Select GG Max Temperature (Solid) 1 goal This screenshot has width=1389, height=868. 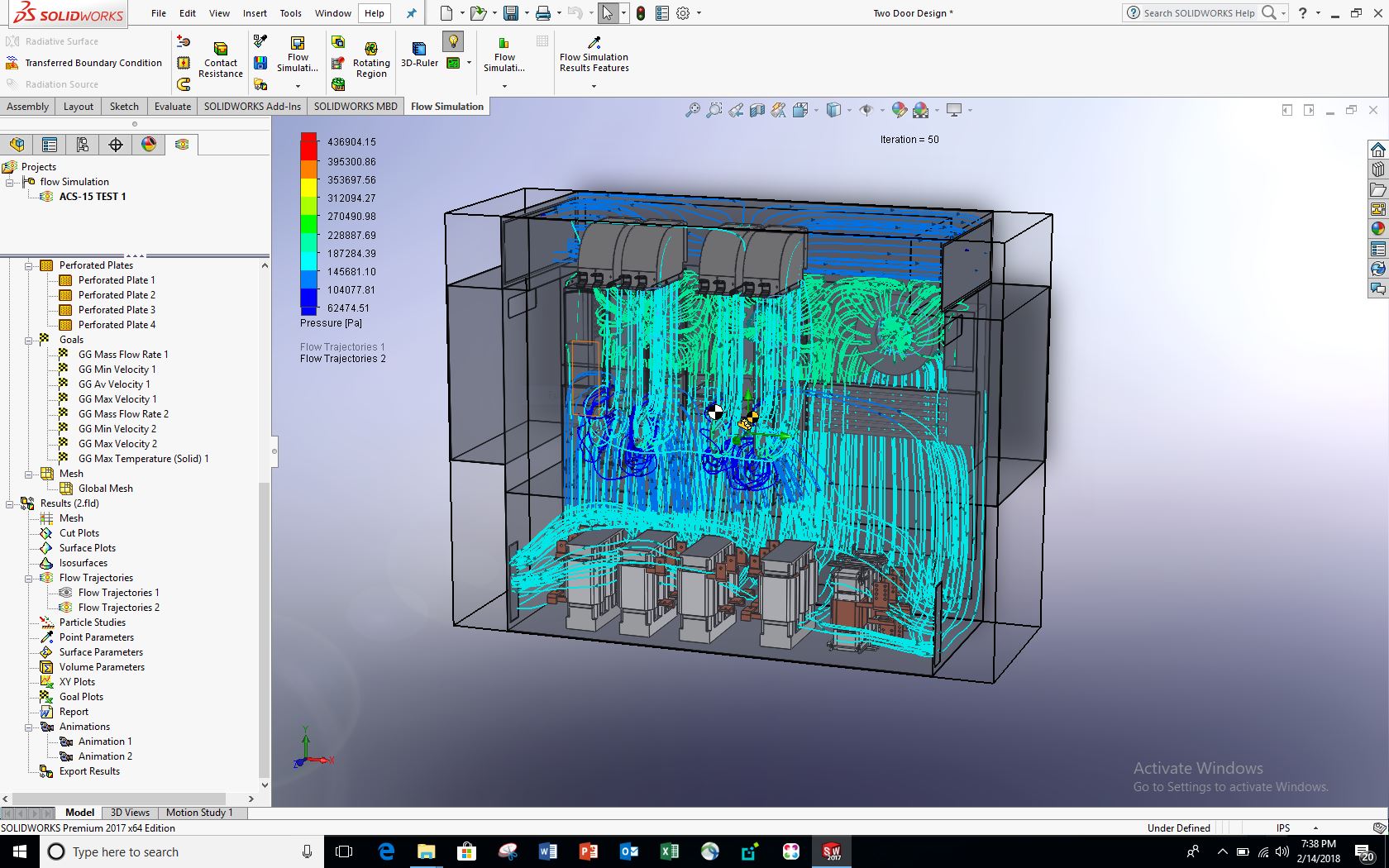143,459
